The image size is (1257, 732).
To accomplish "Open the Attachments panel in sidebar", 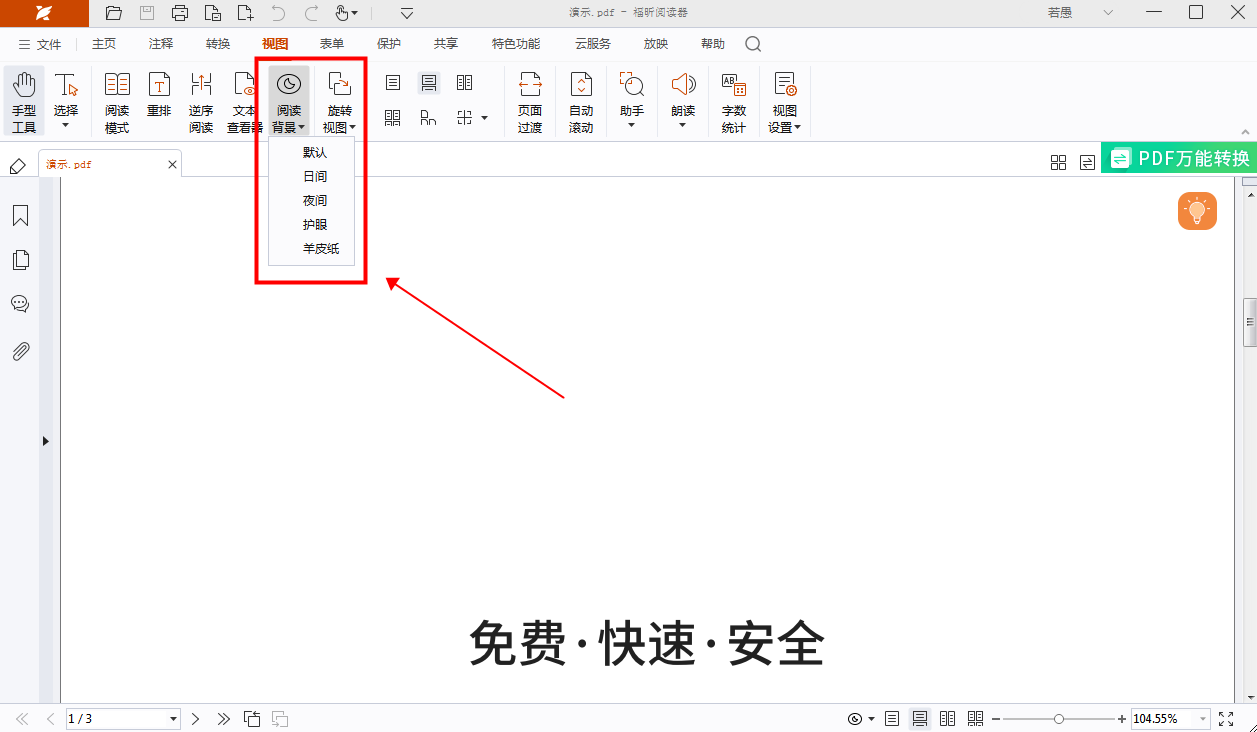I will coord(20,350).
